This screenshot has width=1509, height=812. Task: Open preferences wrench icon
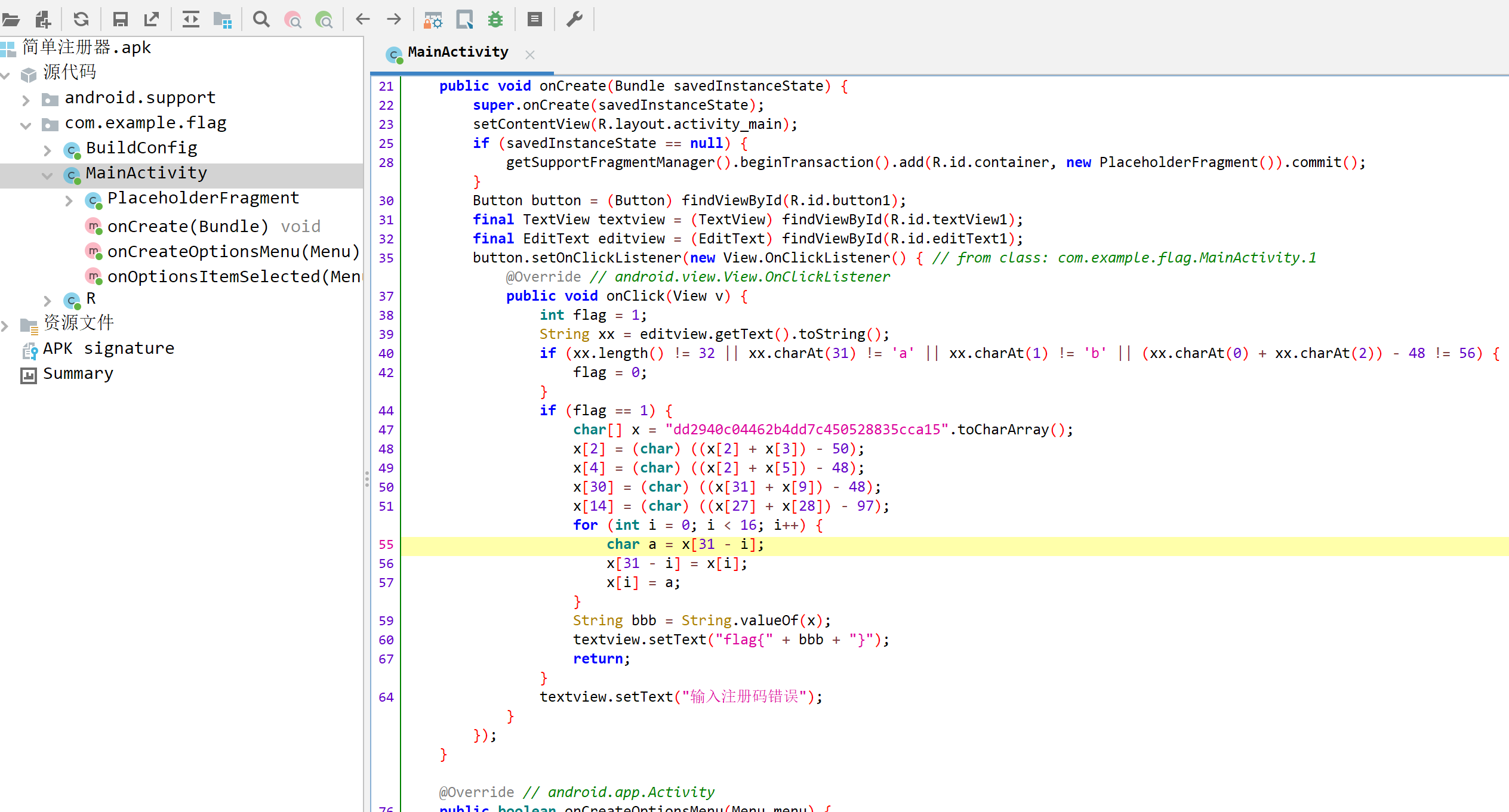(574, 20)
